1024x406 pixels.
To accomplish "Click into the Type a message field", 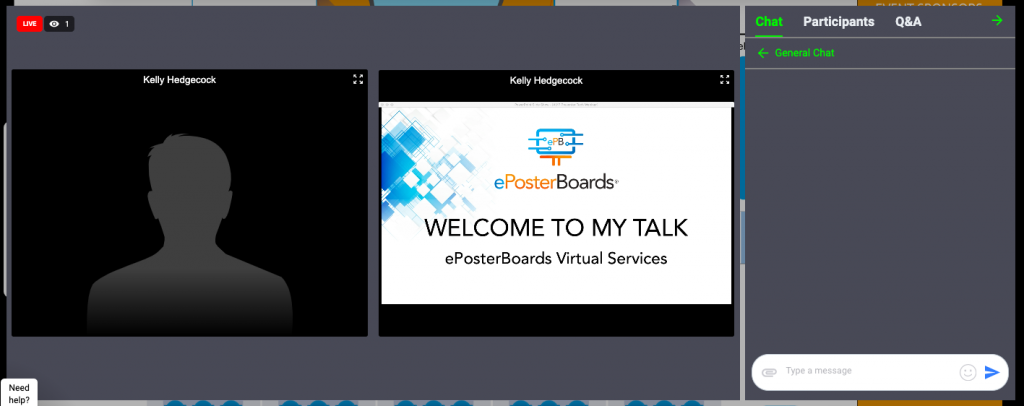I will (x=869, y=371).
